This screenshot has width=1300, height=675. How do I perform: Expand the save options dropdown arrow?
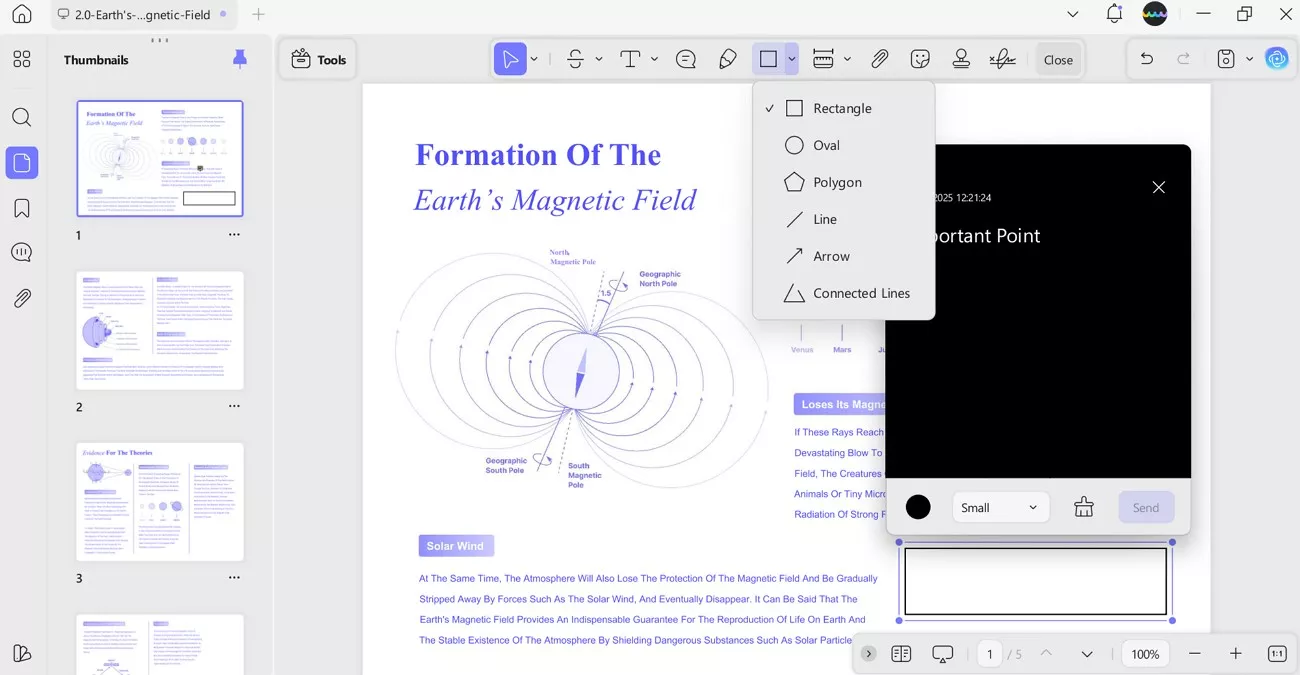[x=1250, y=59]
